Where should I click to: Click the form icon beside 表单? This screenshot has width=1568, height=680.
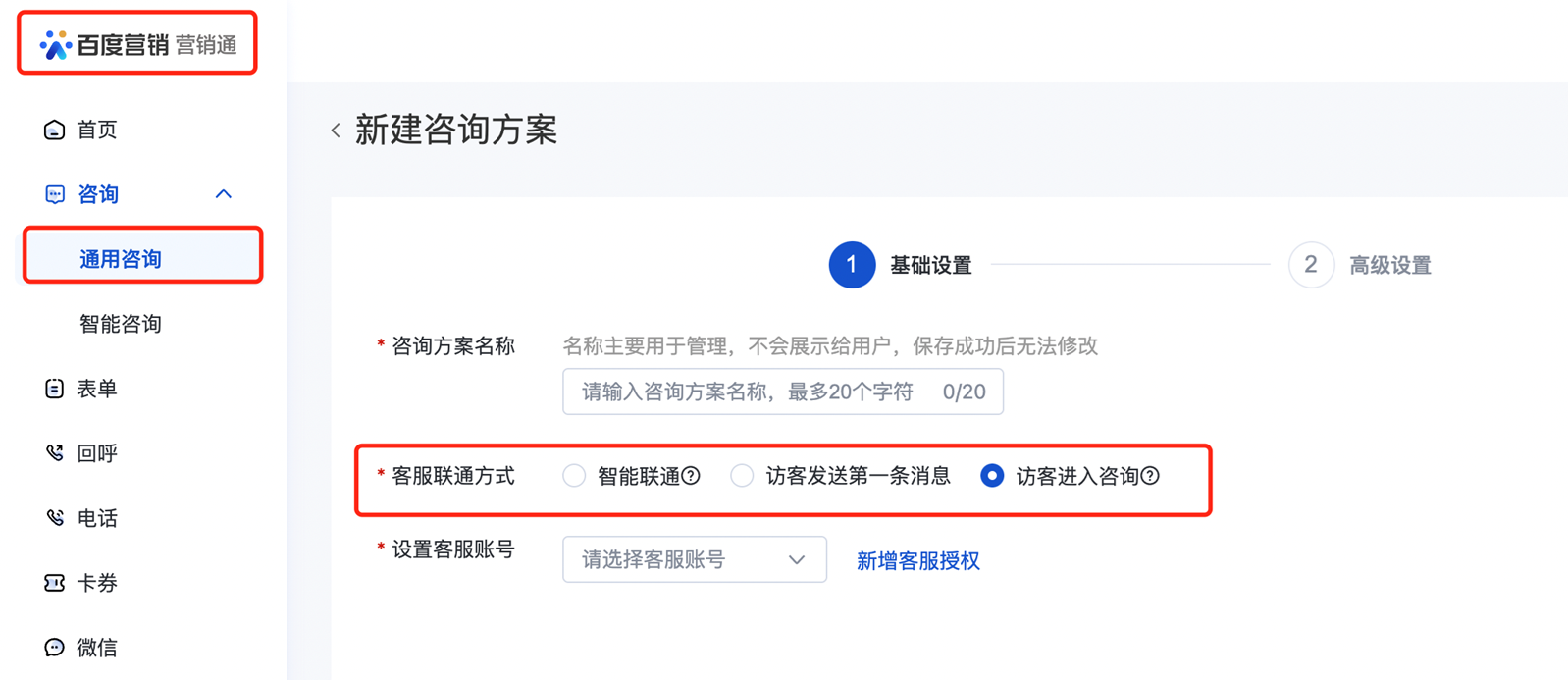click(55, 389)
